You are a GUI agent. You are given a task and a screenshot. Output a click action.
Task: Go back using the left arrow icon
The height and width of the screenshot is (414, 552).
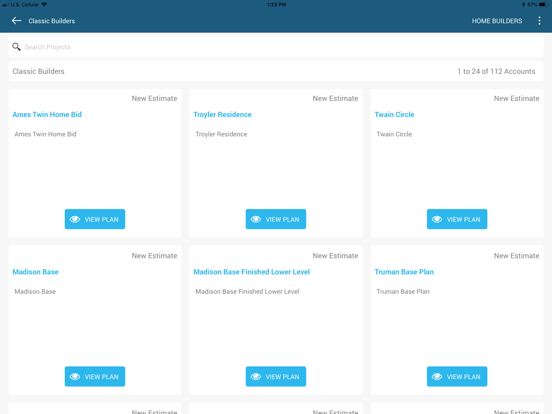pos(17,21)
